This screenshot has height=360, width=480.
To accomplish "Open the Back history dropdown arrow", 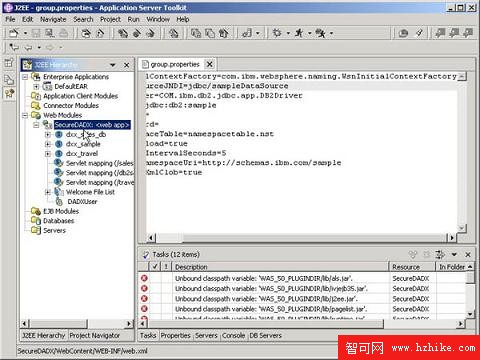I will (x=39, y=48).
